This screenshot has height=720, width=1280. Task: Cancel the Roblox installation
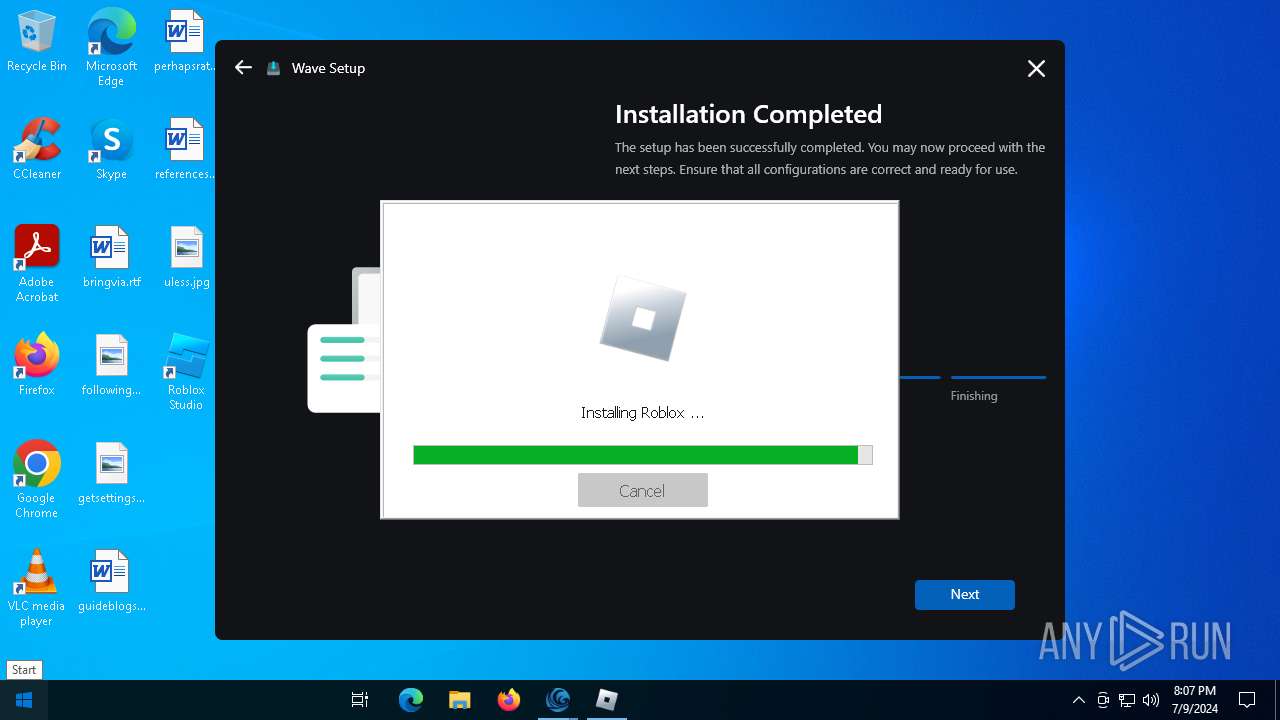(x=642, y=490)
